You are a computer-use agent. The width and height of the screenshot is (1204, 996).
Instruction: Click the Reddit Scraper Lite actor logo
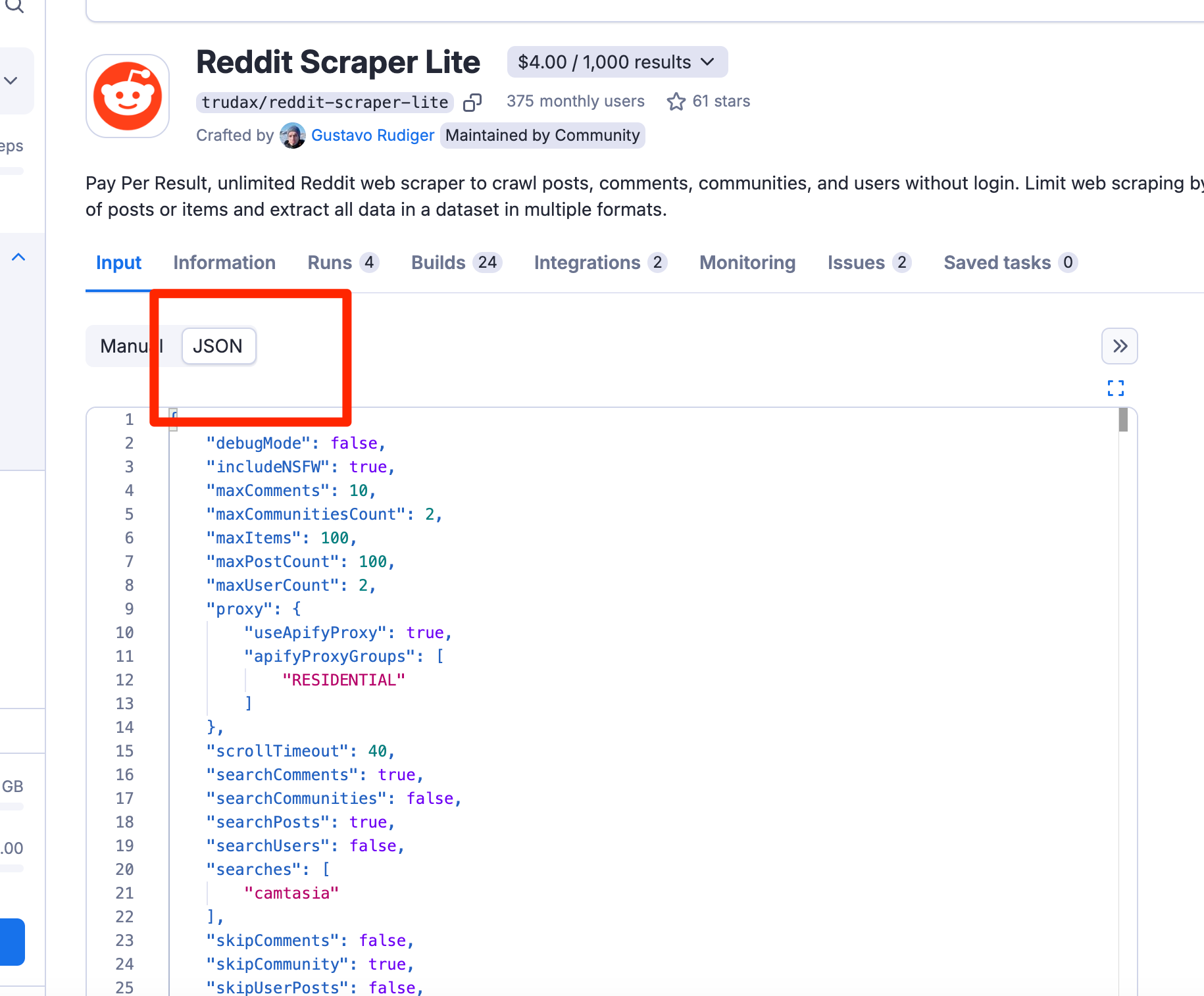click(128, 96)
